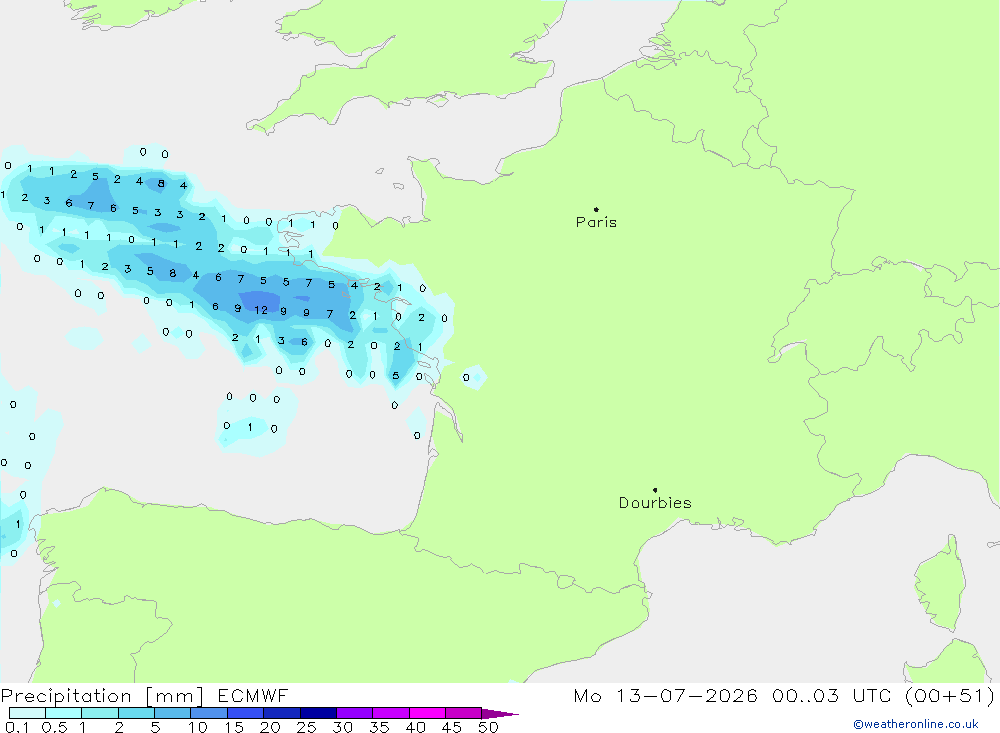Click the precipitation value 12 on map
This screenshot has height=733, width=1000.
[261, 310]
